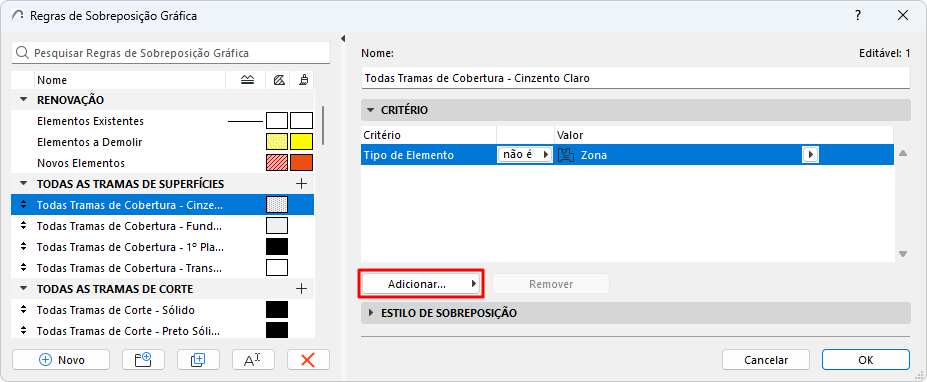The image size is (927, 382).
Task: Expand the ESTILO DE SOBREPOSIÇÃO section
Action: point(371,313)
